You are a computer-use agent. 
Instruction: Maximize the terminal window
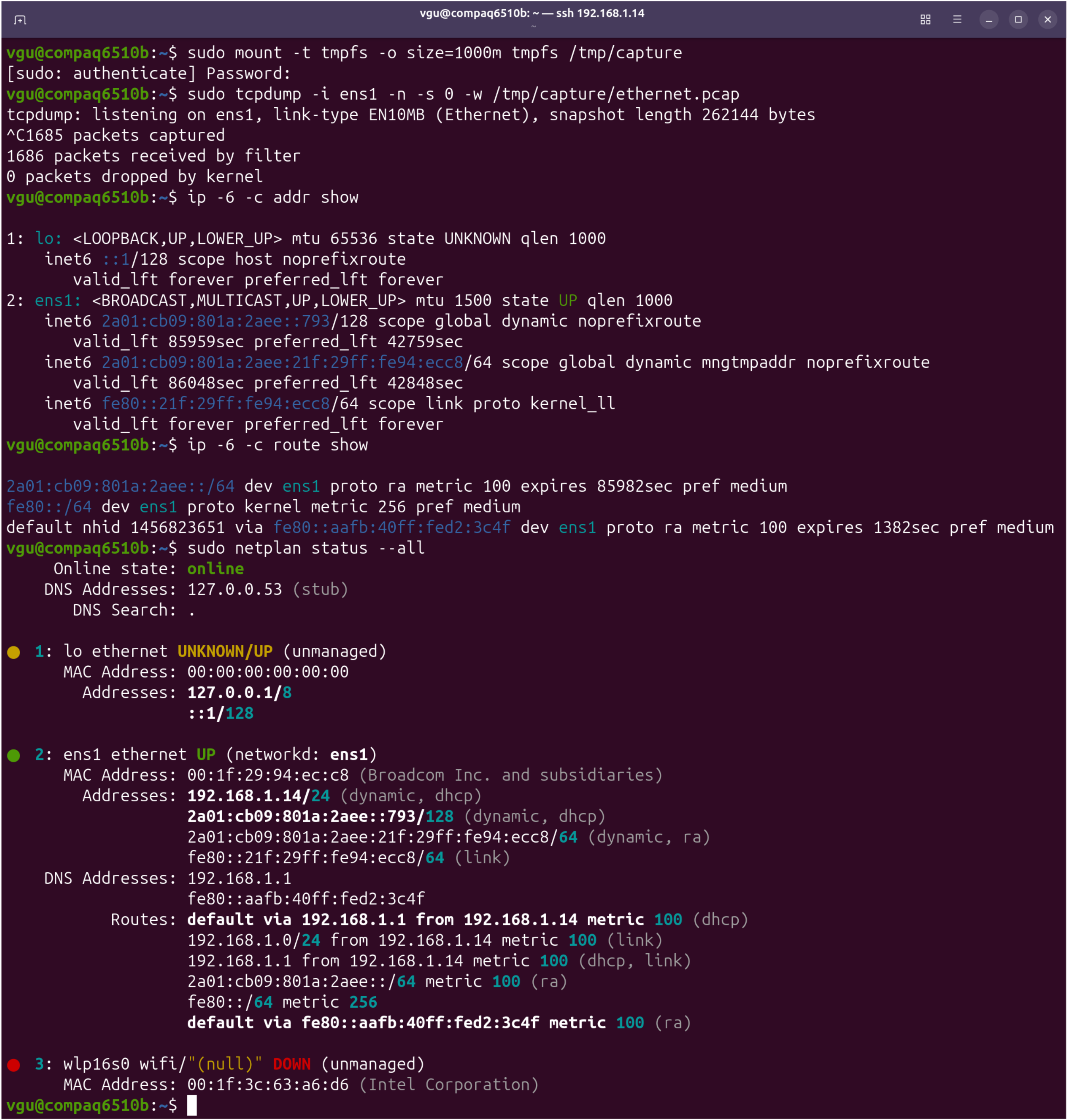[x=1018, y=19]
